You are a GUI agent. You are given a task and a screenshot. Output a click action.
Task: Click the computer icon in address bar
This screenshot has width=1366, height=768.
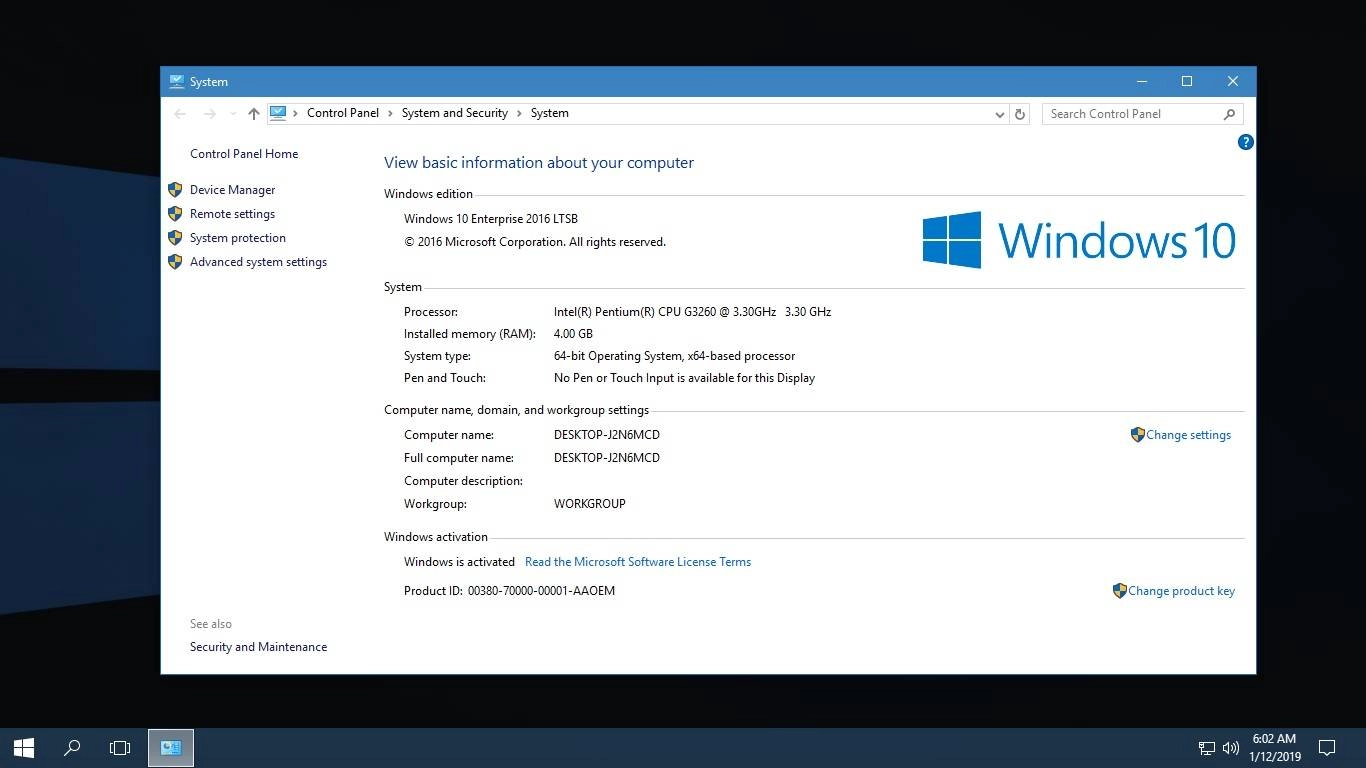[x=278, y=113]
